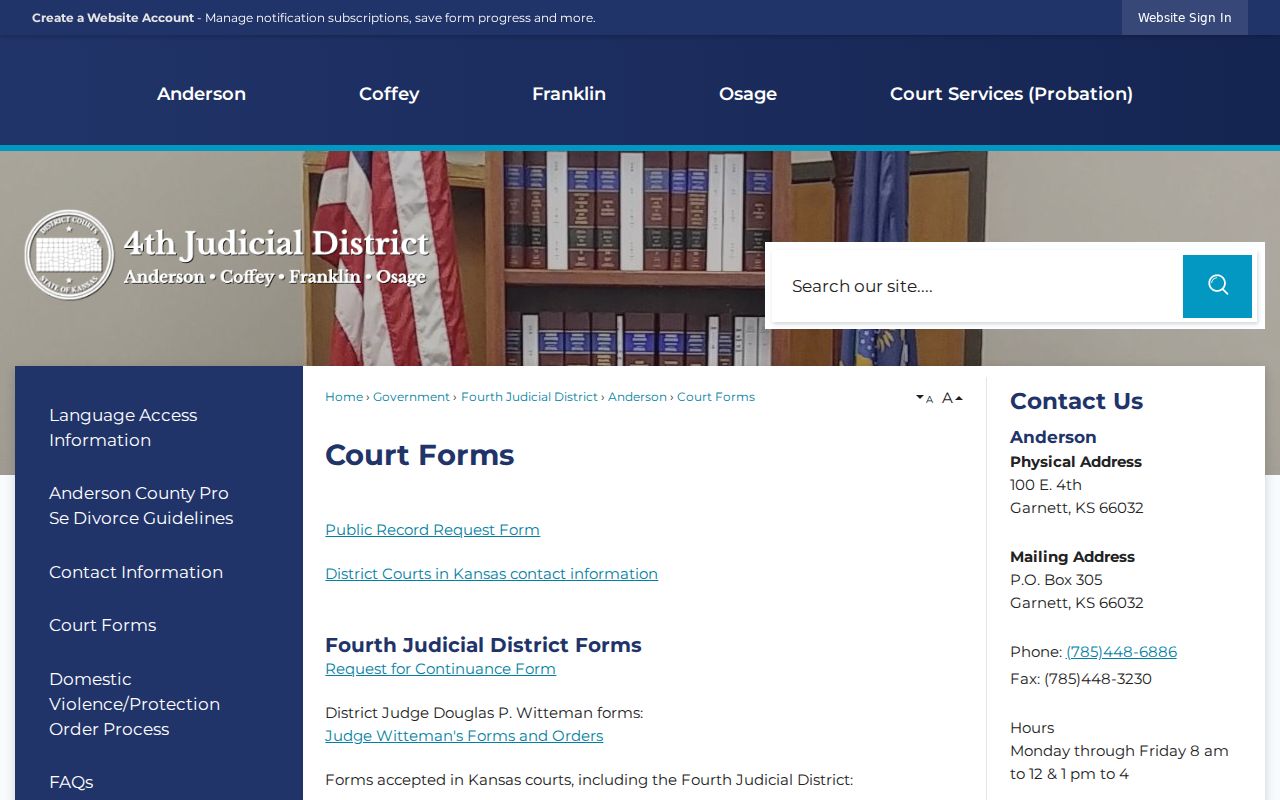Click the 4th Judicial District seal logo
1280x800 pixels.
(x=69, y=255)
